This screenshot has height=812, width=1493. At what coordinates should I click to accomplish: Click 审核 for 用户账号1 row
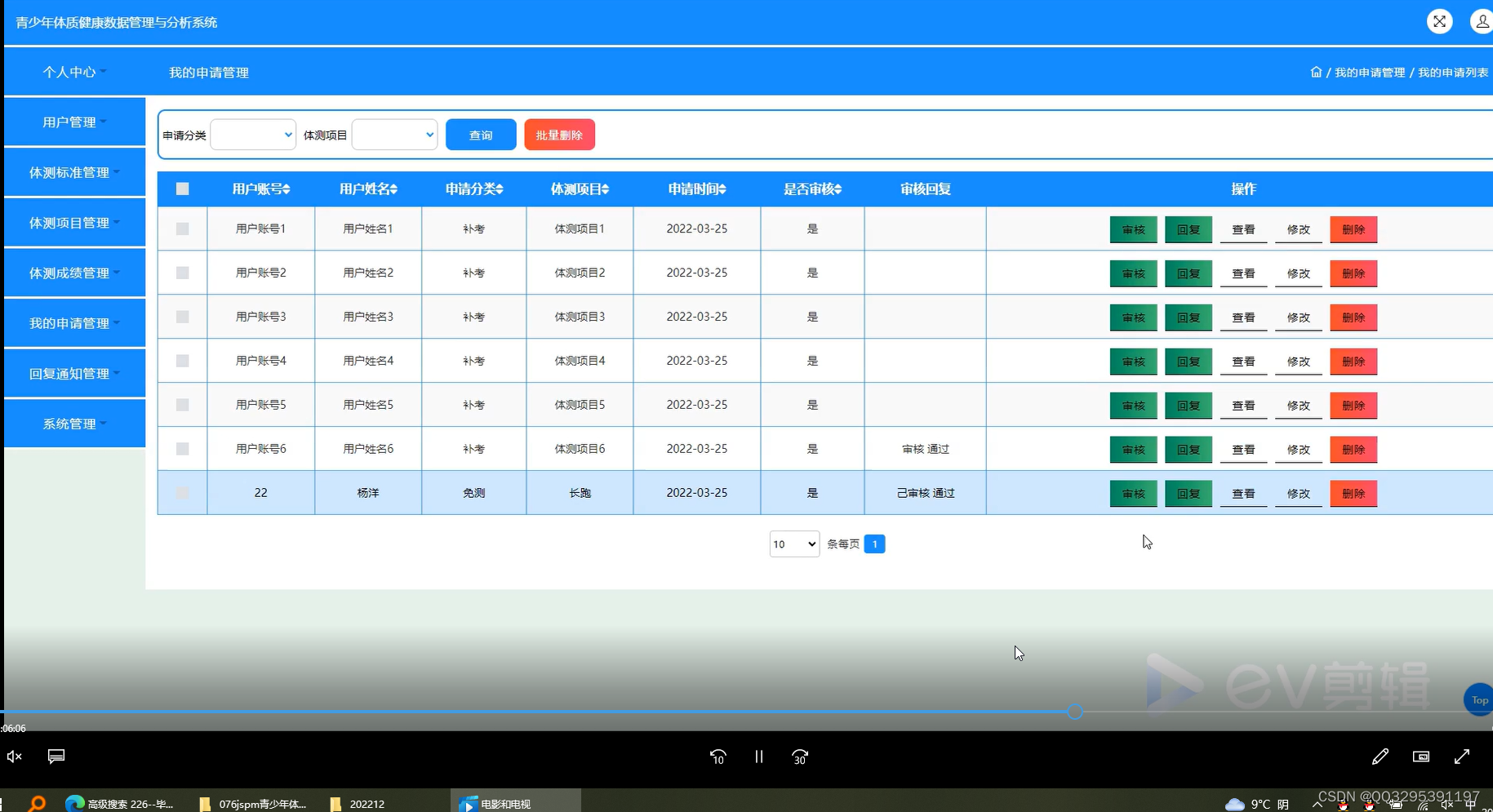1133,229
